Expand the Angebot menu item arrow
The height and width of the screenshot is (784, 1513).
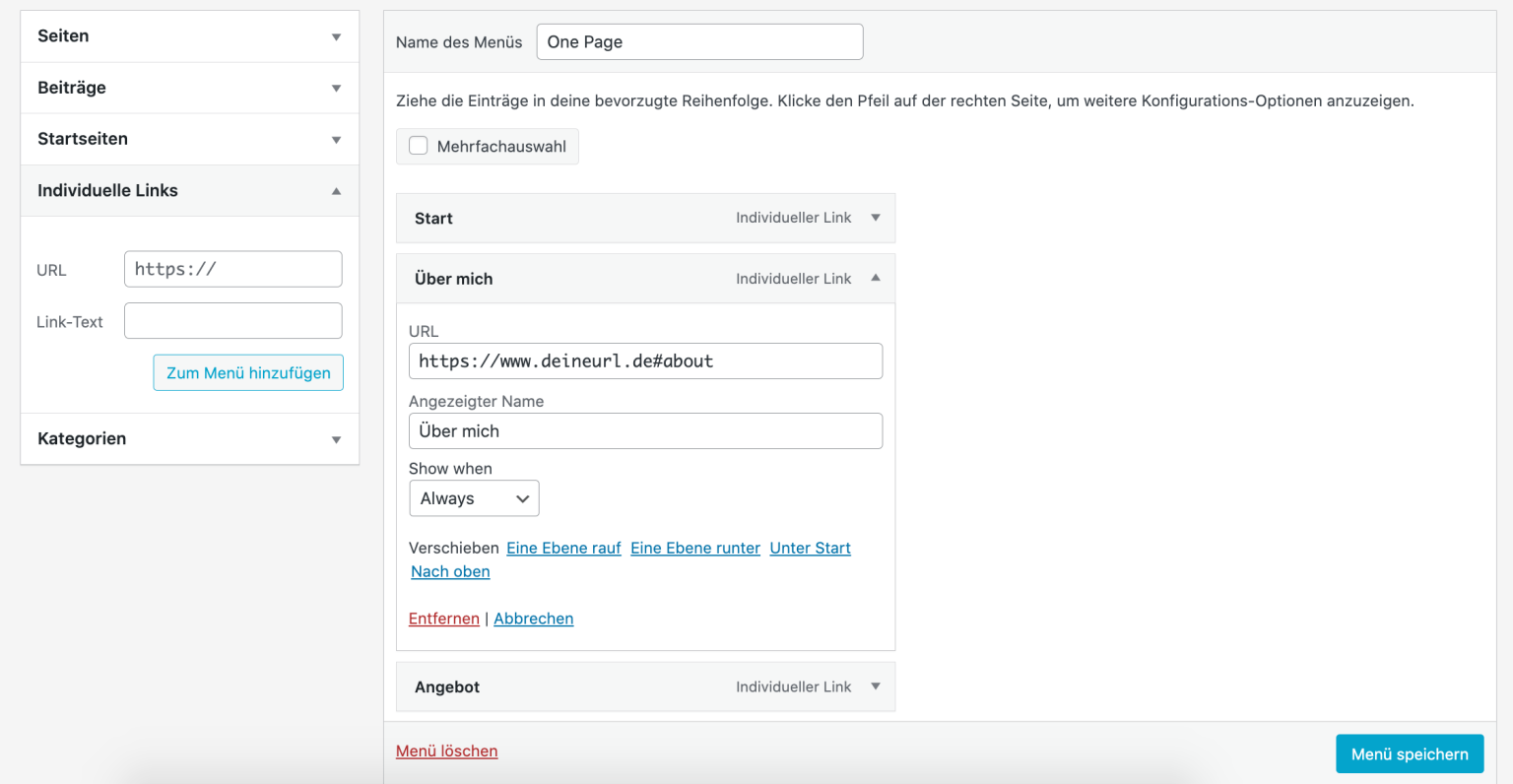pyautogui.click(x=875, y=686)
